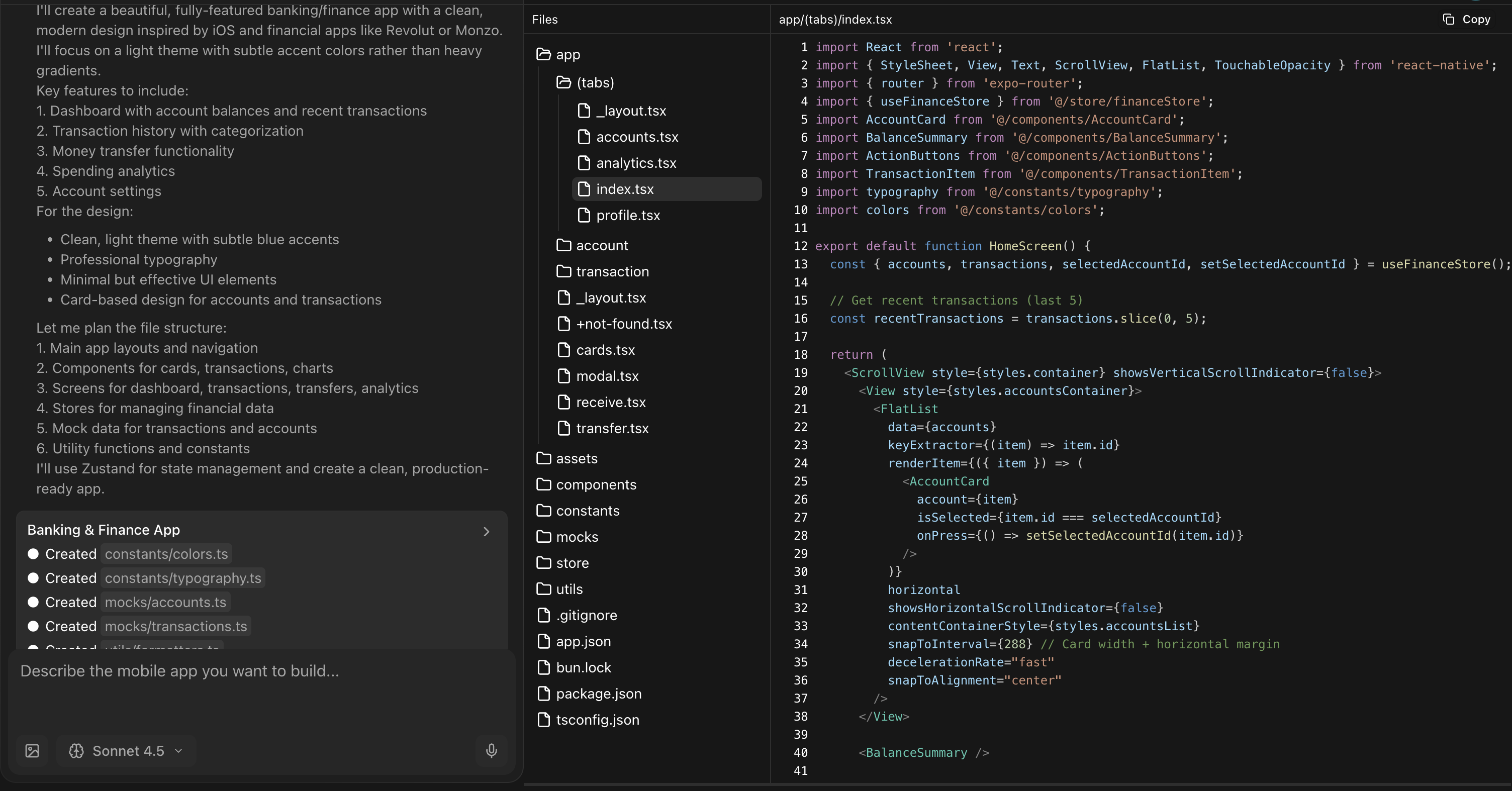Viewport: 1512px width, 791px height.
Task: Collapse the app root folder
Action: 567,55
